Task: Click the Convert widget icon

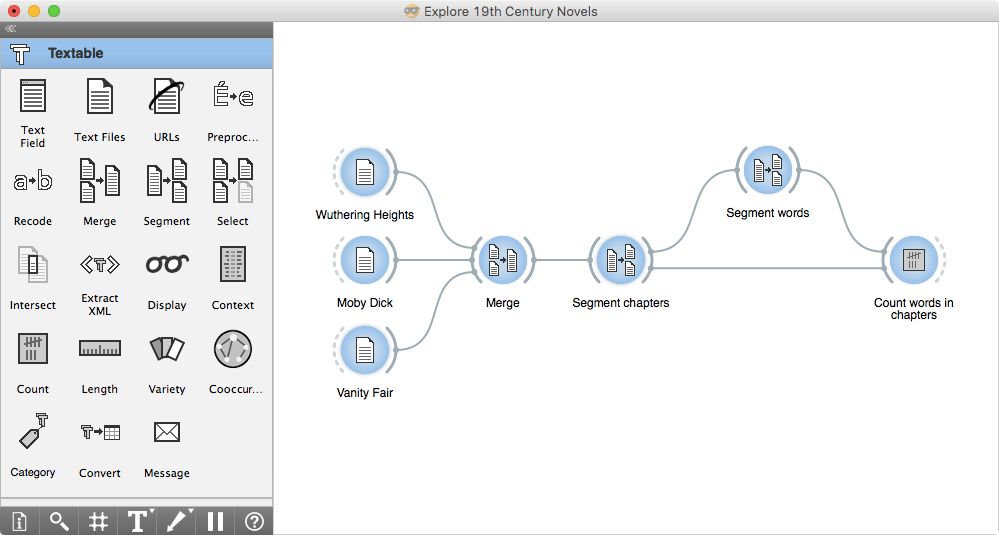Action: [100, 434]
